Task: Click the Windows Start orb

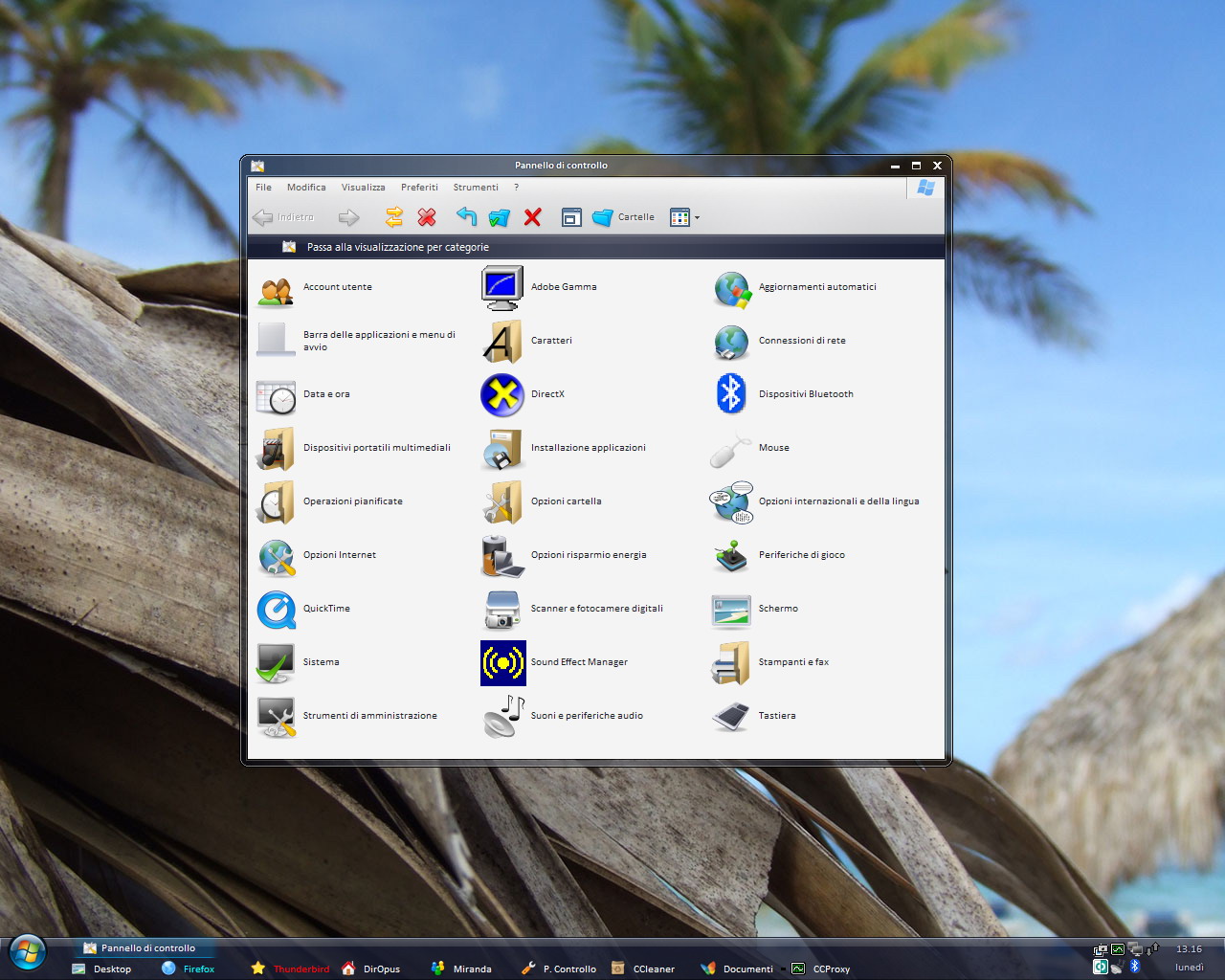Action: coord(27,953)
